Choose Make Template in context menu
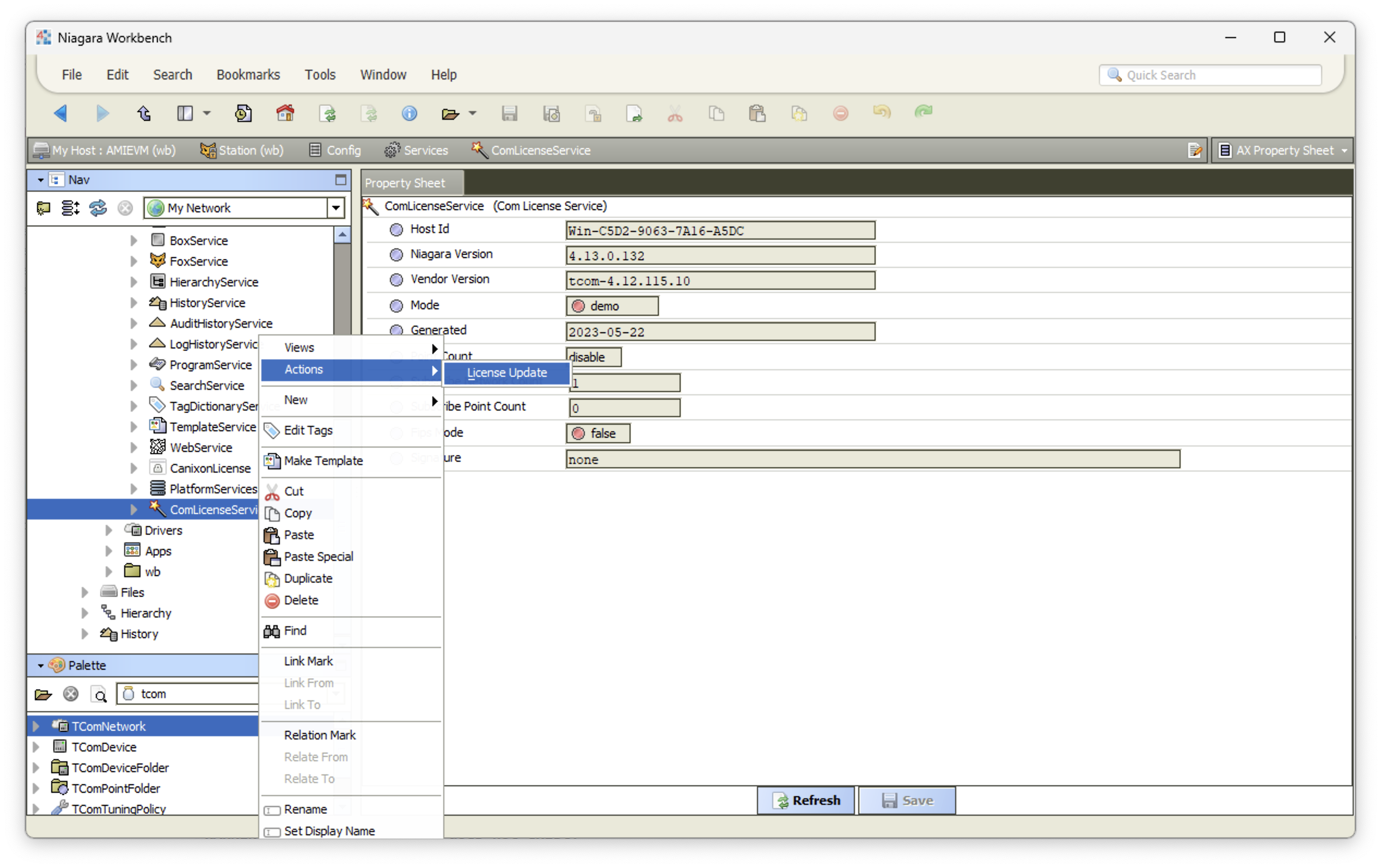Viewport: 1381px width, 868px height. 323,461
